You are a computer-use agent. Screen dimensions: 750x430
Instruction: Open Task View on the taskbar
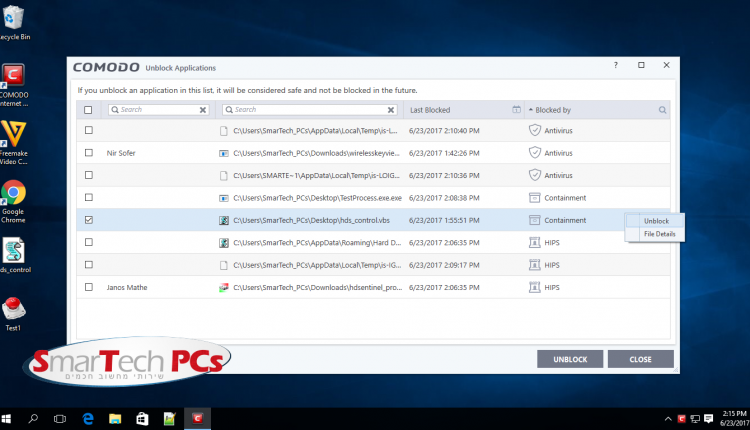[60, 419]
